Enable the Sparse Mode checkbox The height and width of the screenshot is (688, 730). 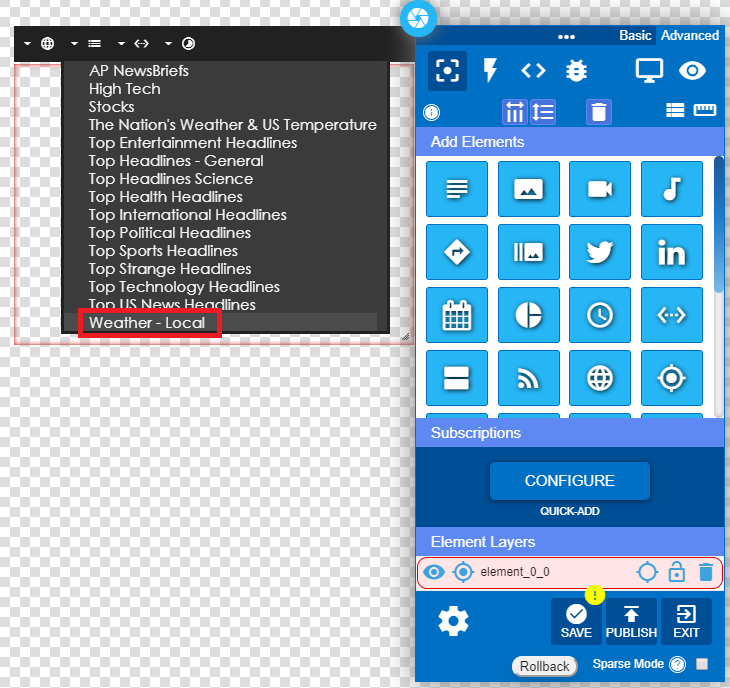pyautogui.click(x=702, y=664)
